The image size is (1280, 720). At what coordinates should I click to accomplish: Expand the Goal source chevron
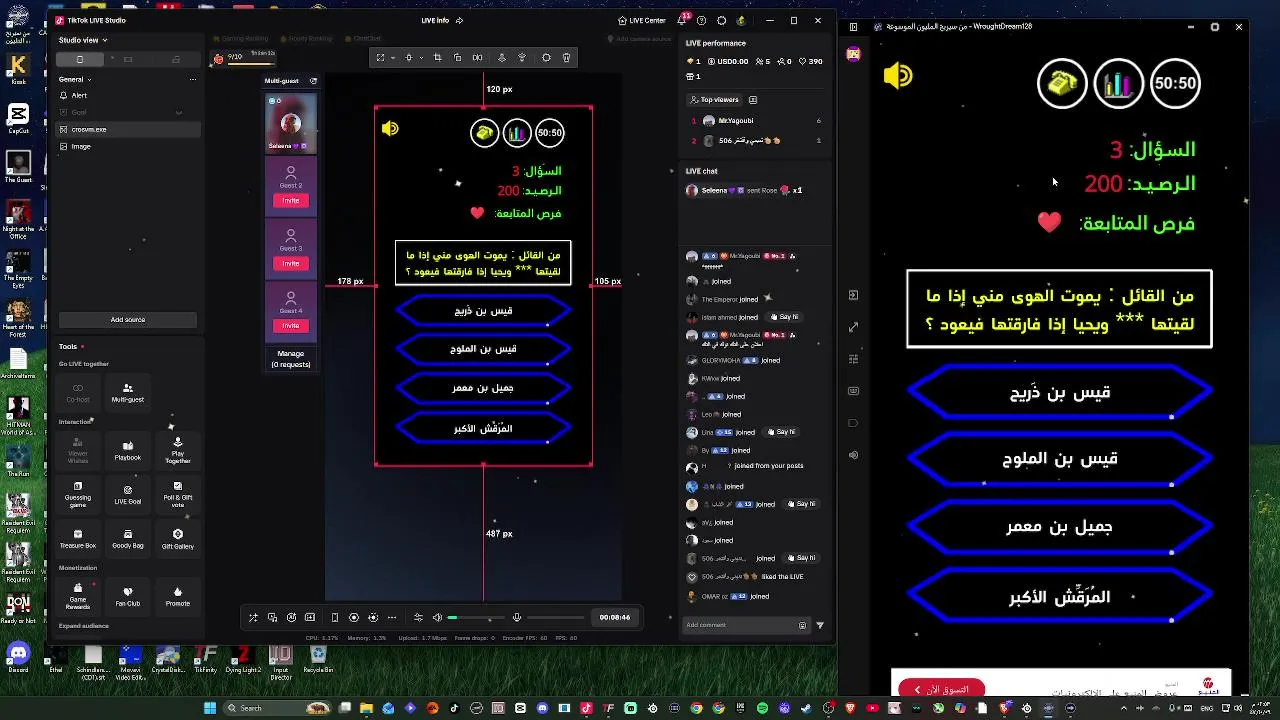coord(179,112)
